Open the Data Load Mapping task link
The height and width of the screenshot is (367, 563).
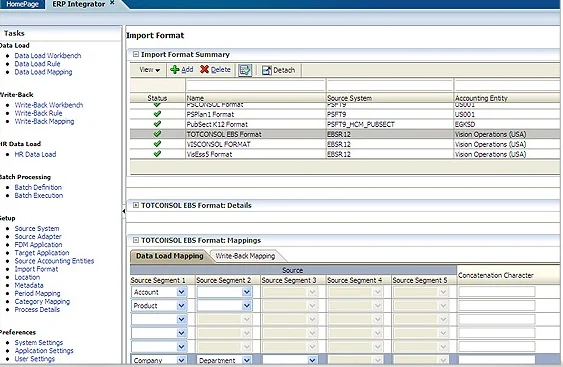coord(43,72)
